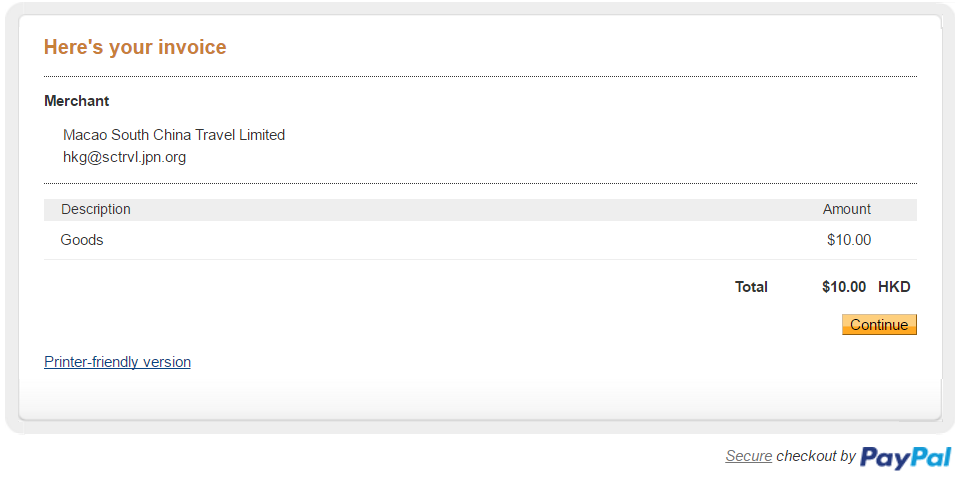Click the merchant email hkg@sctrvl.jpn.org

tap(125, 157)
